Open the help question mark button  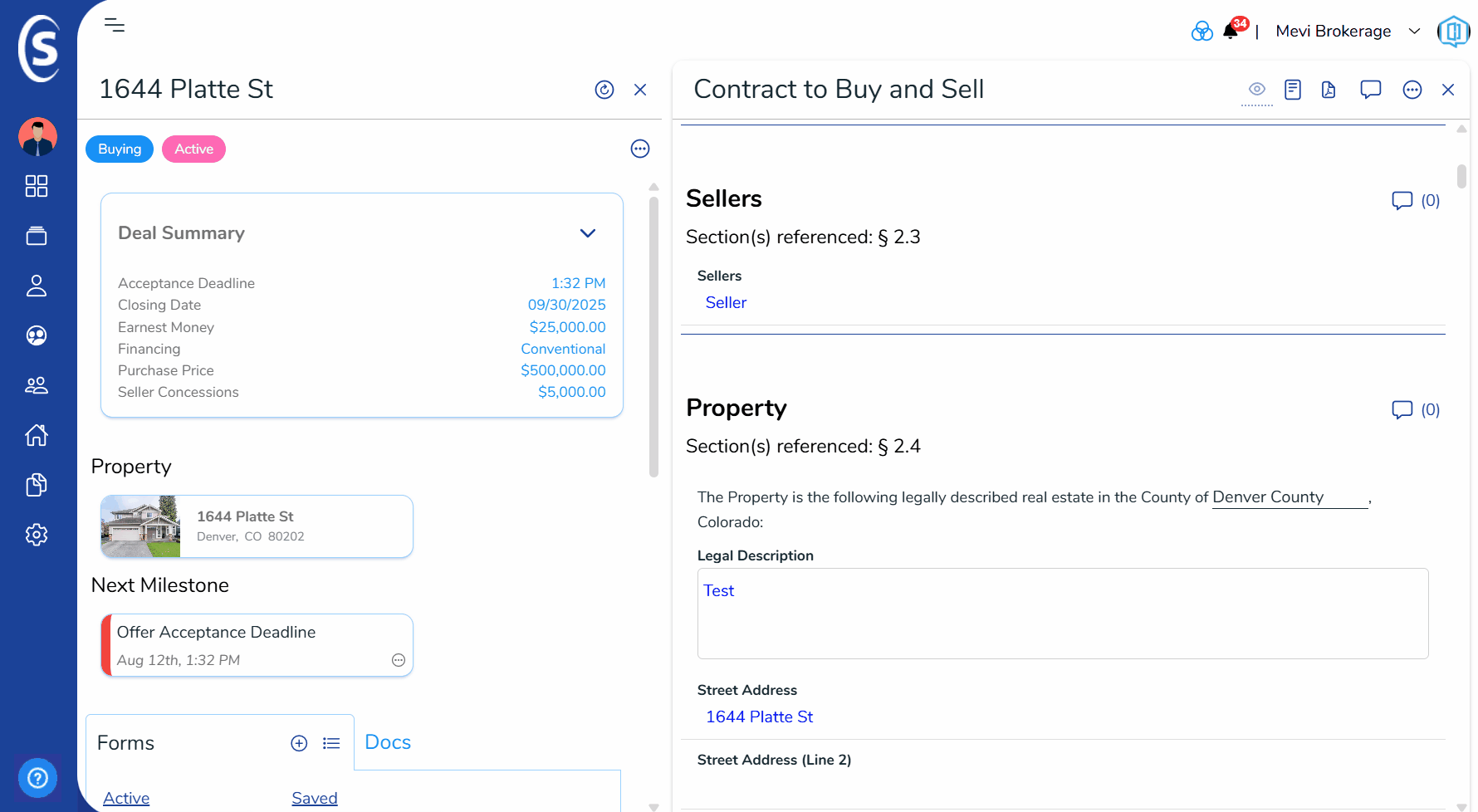coord(37,778)
